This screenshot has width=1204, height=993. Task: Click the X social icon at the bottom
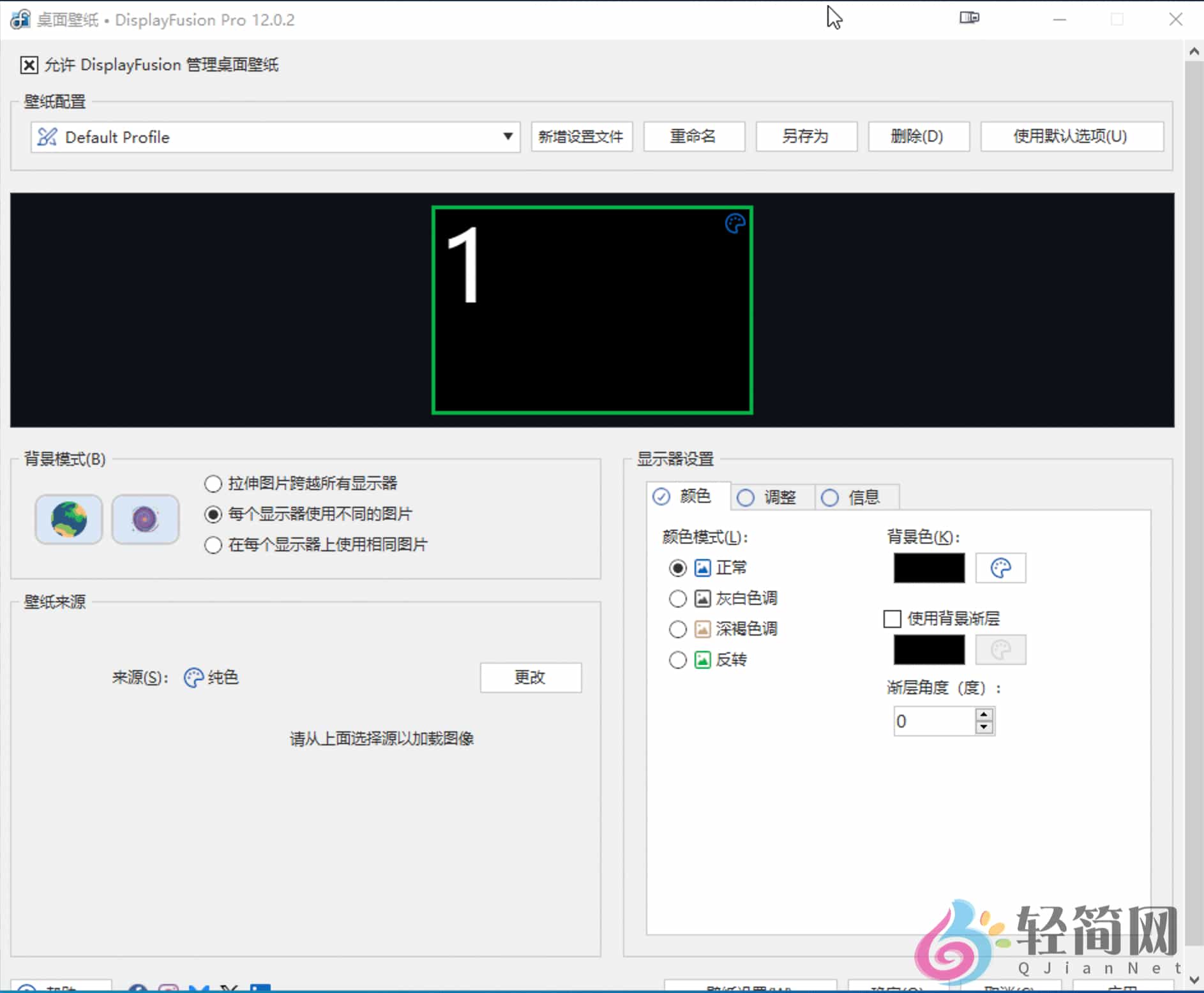click(x=229, y=989)
